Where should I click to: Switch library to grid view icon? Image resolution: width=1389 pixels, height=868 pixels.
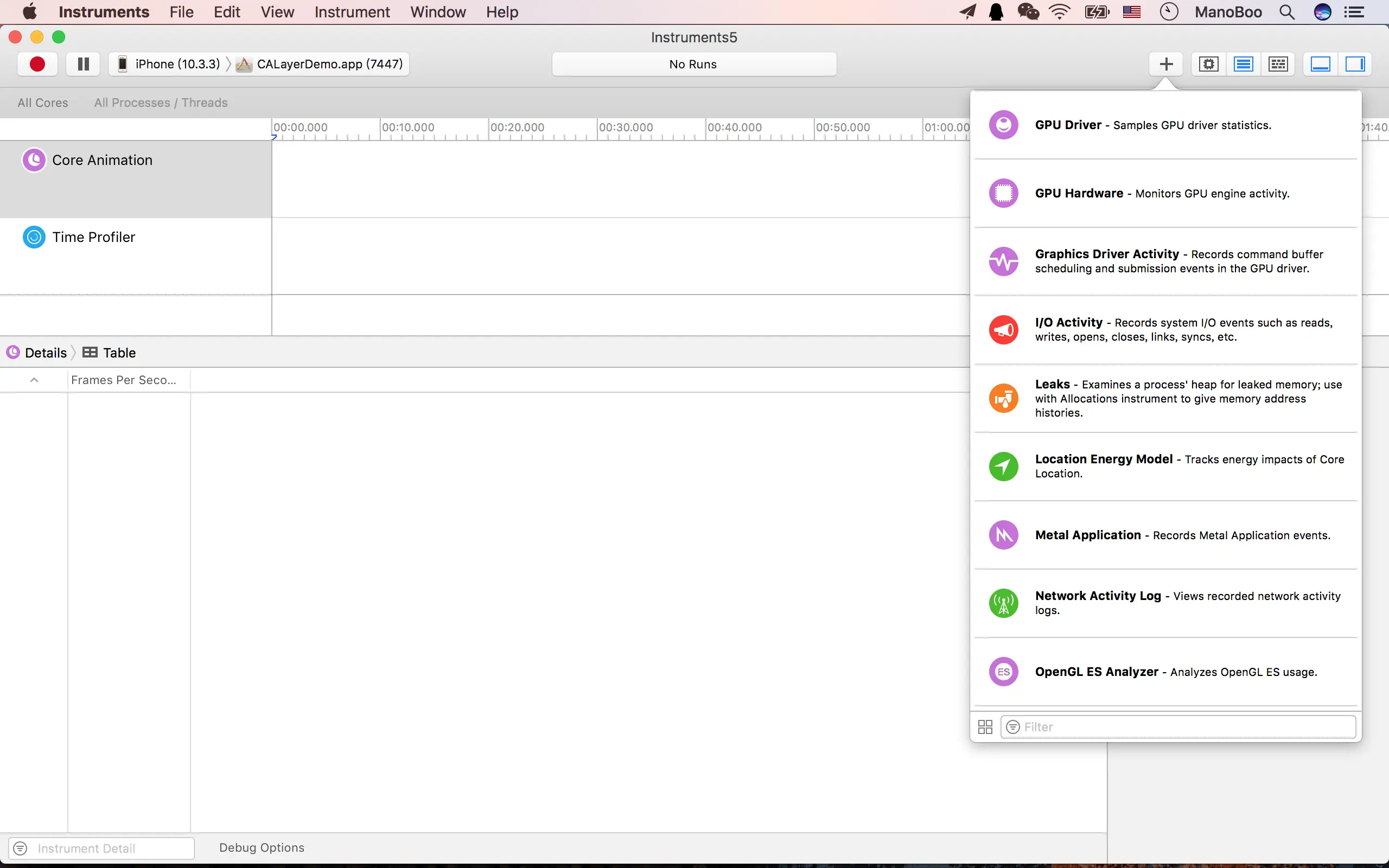(985, 727)
